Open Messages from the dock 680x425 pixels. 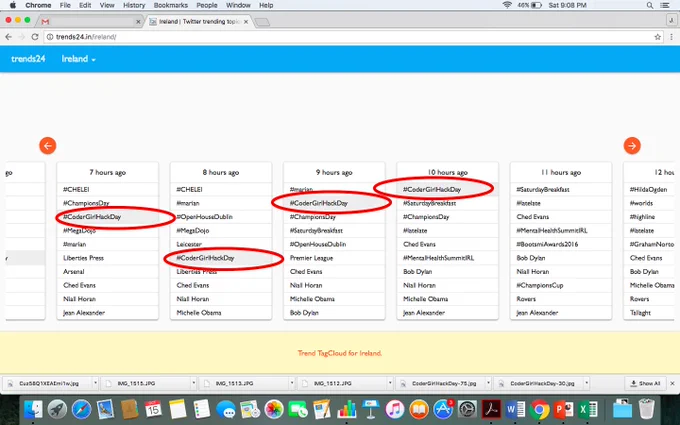226,409
